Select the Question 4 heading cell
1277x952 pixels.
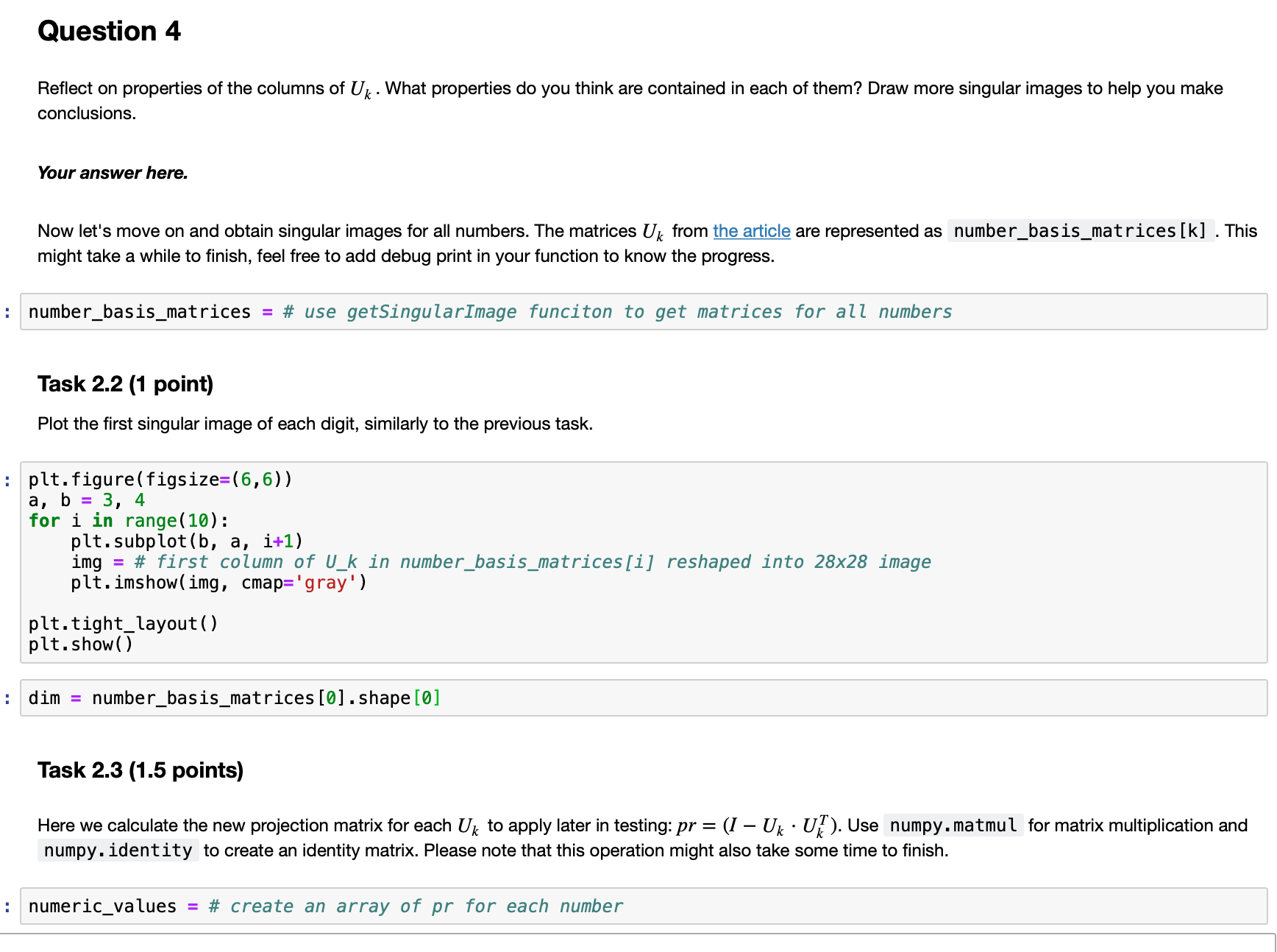click(109, 31)
